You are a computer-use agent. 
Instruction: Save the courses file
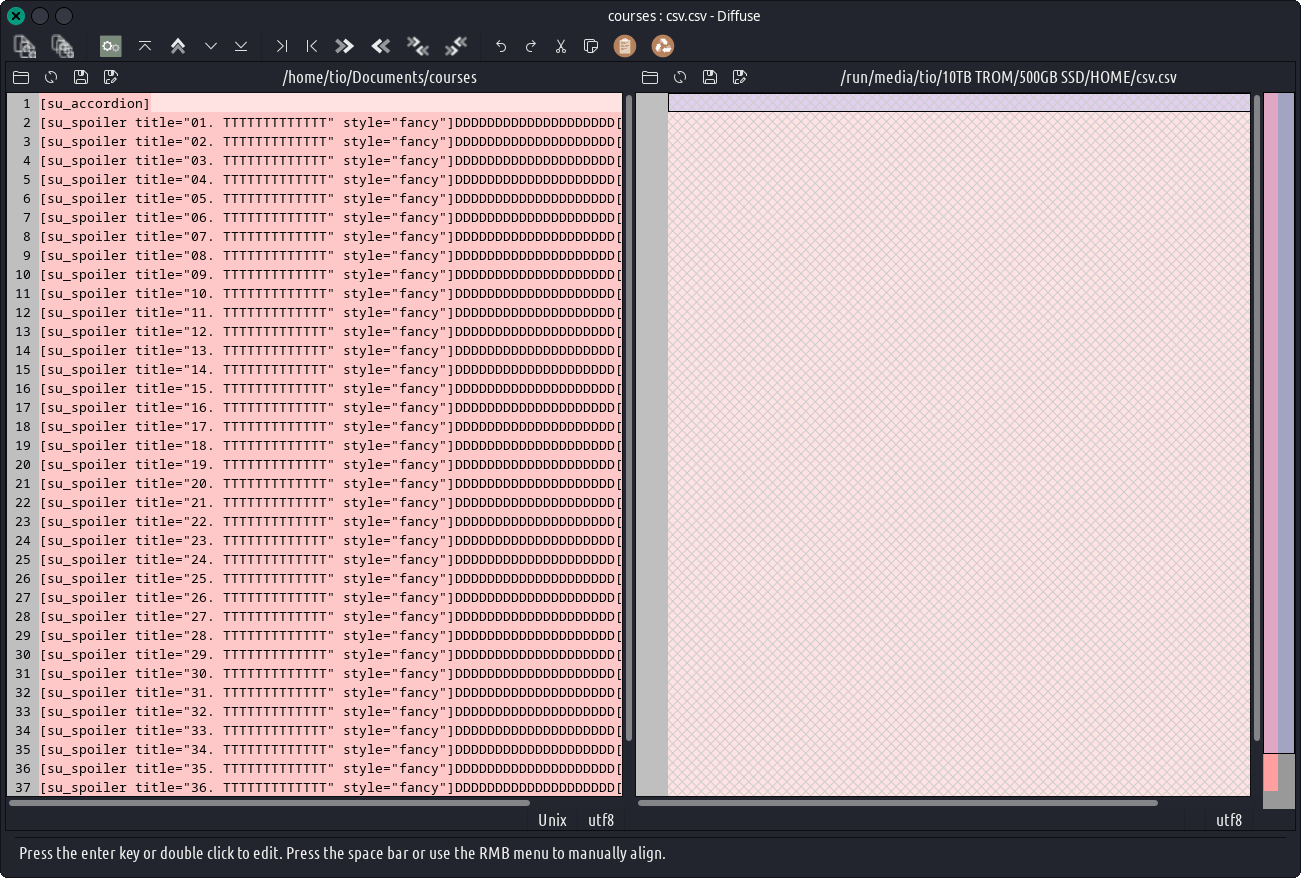coord(81,77)
